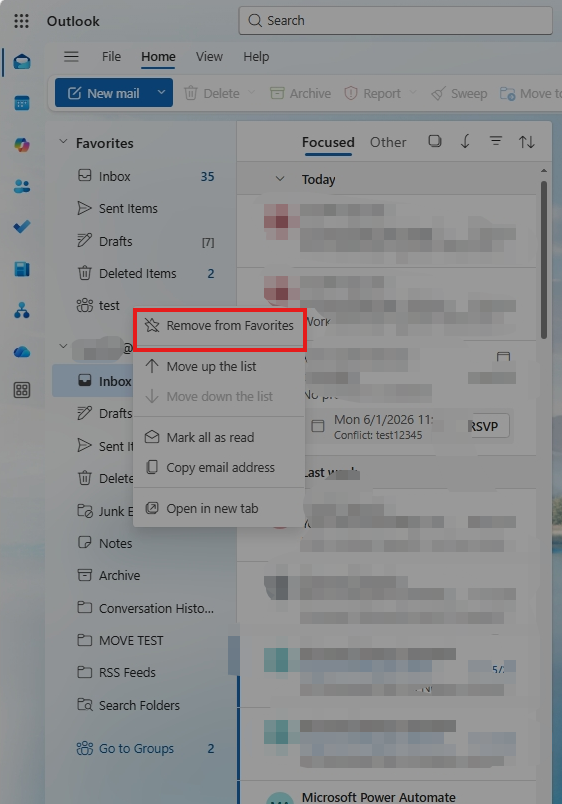The height and width of the screenshot is (804, 562).
Task: Click the Archive toolbar button
Action: click(x=300, y=93)
